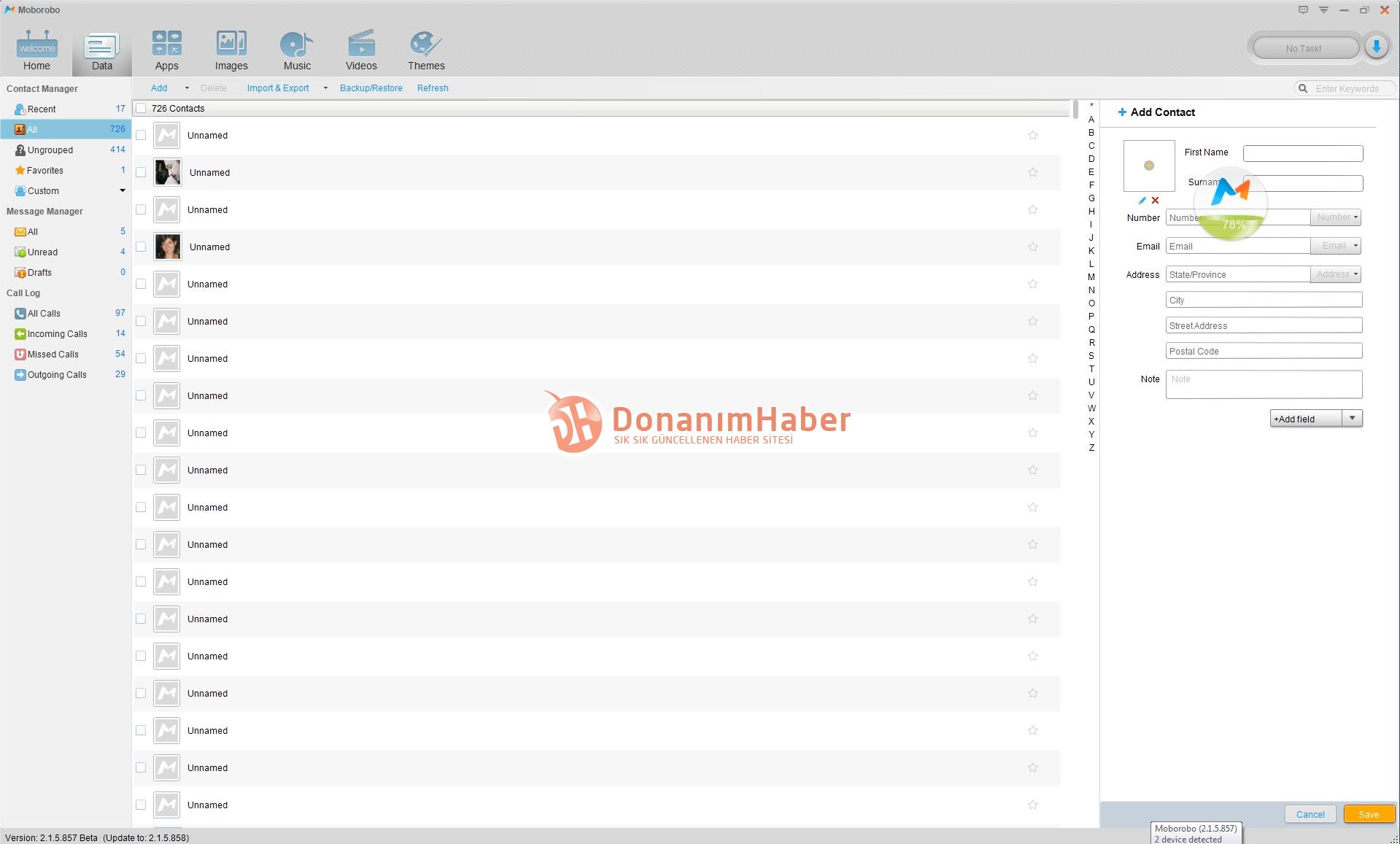Click Refresh in the toolbar
Screen dimensions: 1400x844
pyautogui.click(x=433, y=88)
